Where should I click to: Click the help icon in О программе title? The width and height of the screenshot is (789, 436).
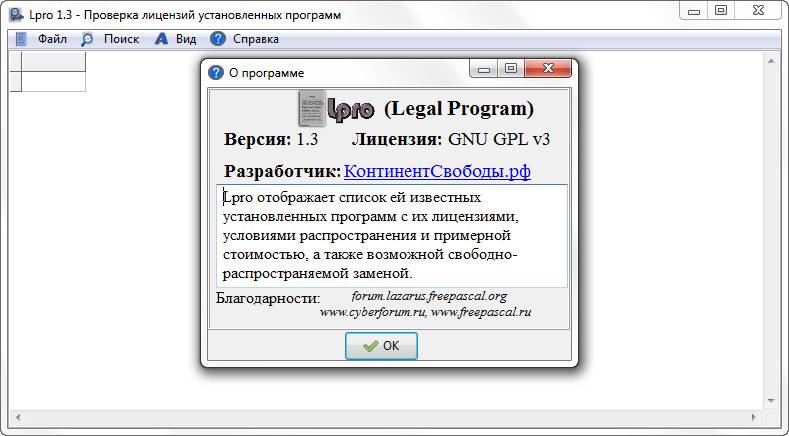215,72
